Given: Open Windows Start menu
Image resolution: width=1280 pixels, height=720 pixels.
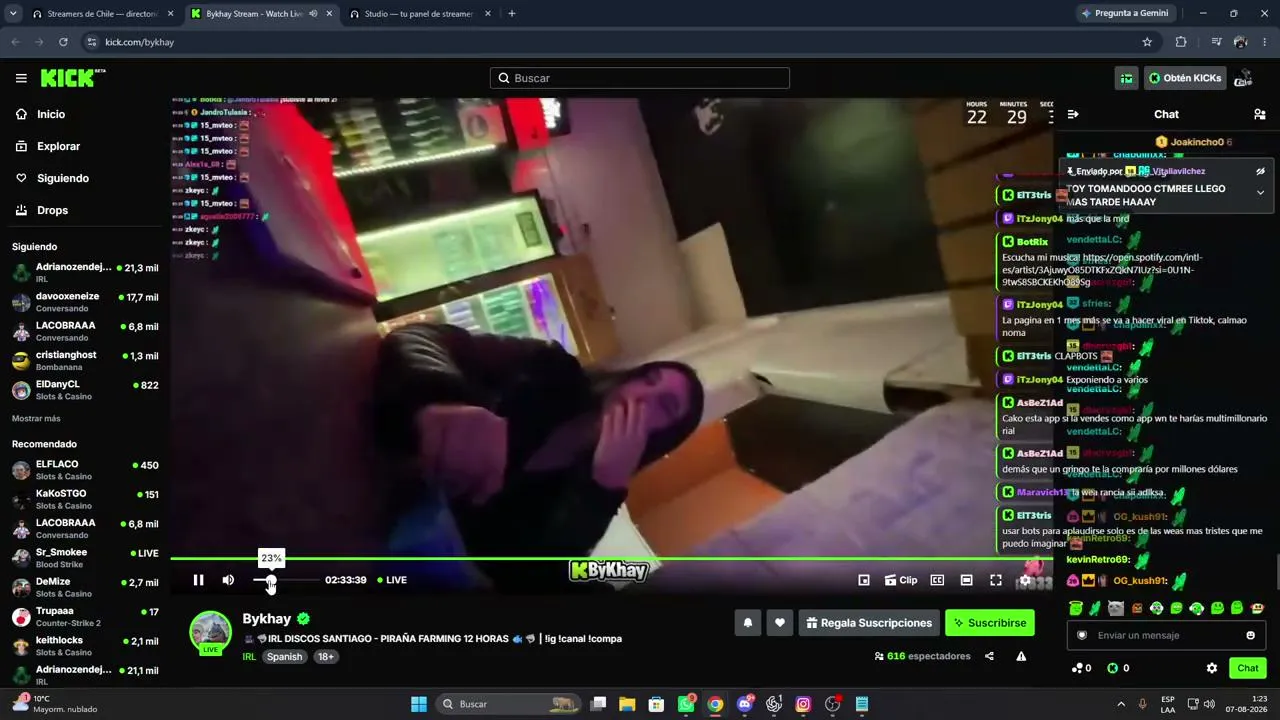Looking at the screenshot, I should pyautogui.click(x=419, y=704).
